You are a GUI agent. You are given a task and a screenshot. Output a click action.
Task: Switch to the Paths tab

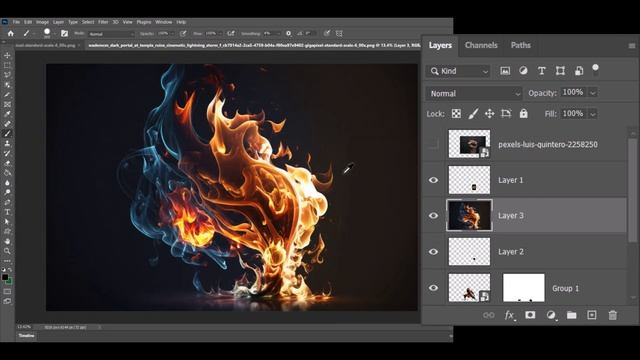(520, 45)
